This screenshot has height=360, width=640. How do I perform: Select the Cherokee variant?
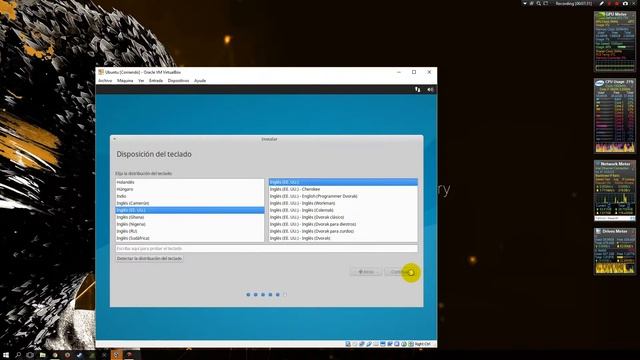click(x=343, y=189)
